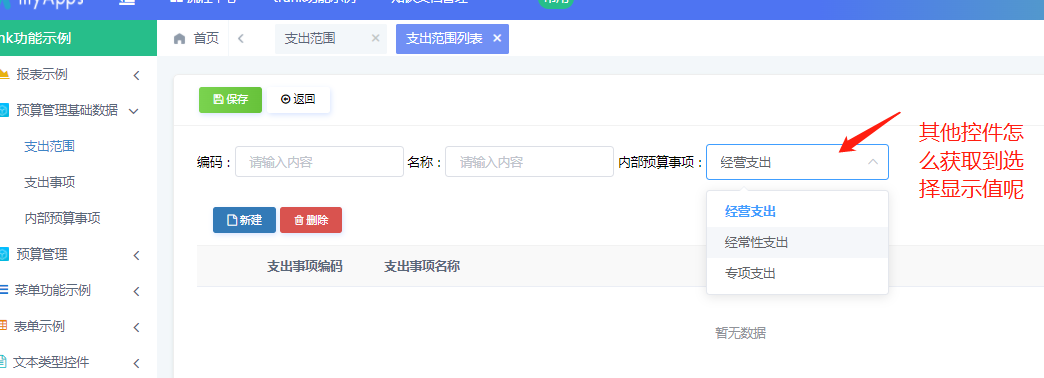Choose 经常性支出 in the dropdown list
Screen dimensions: 1044x378
click(x=797, y=243)
